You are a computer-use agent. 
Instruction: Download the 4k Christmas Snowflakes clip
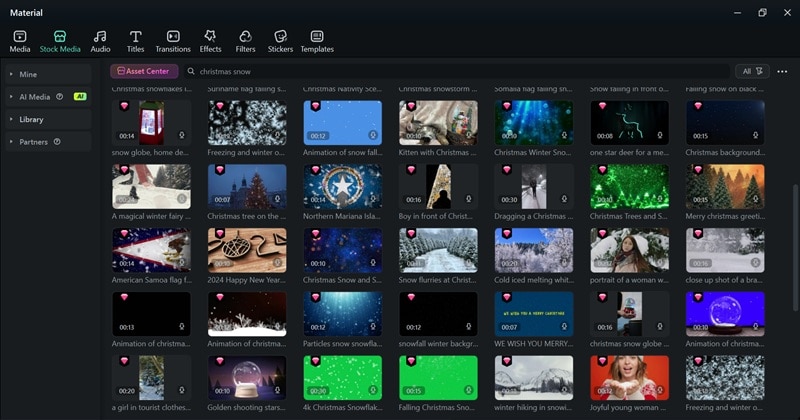coord(373,390)
